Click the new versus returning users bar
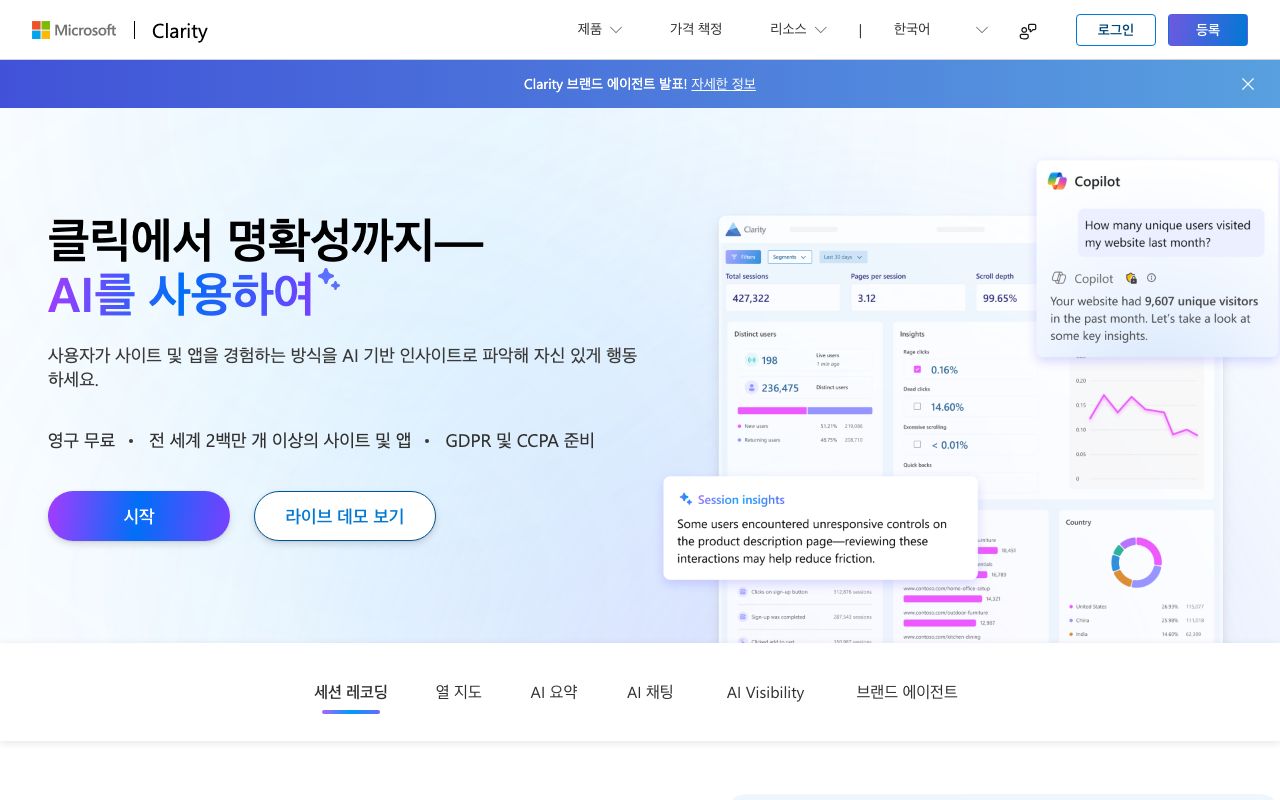 [805, 410]
